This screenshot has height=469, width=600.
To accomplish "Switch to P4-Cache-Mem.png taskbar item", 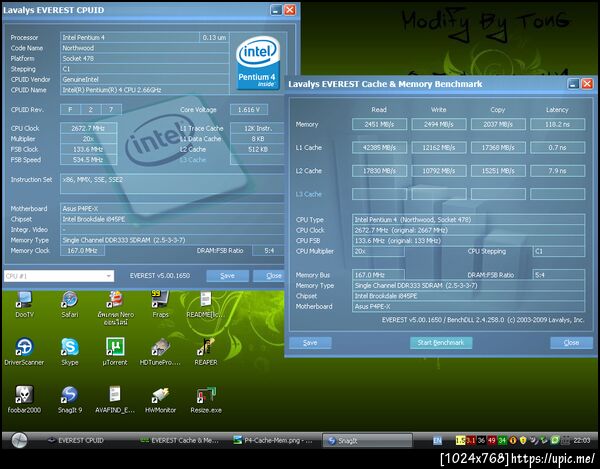I will [274, 441].
